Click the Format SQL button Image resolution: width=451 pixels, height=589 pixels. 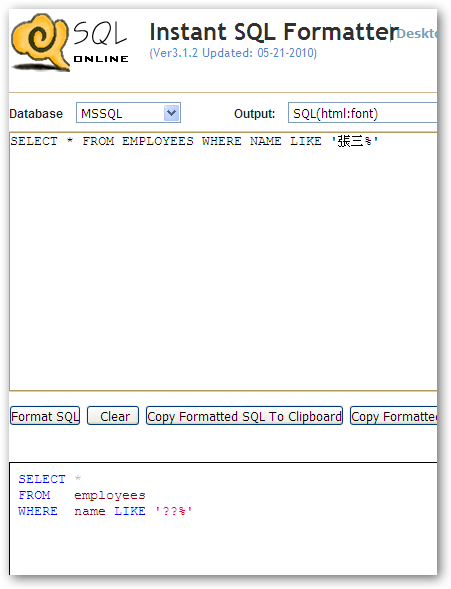pyautogui.click(x=45, y=416)
